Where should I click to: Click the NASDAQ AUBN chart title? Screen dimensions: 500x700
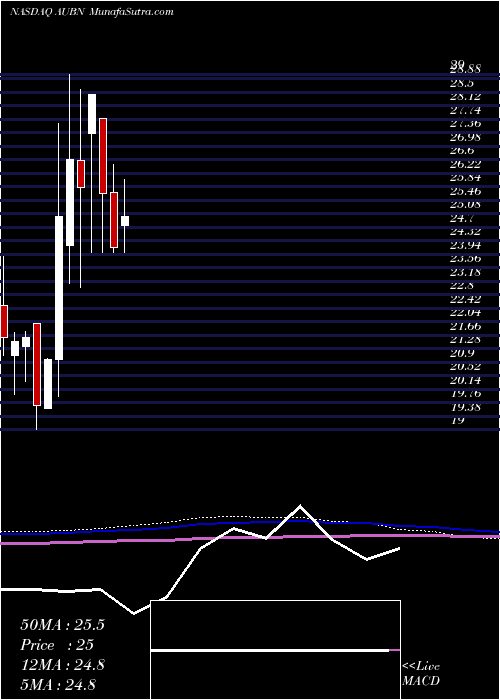92,12
